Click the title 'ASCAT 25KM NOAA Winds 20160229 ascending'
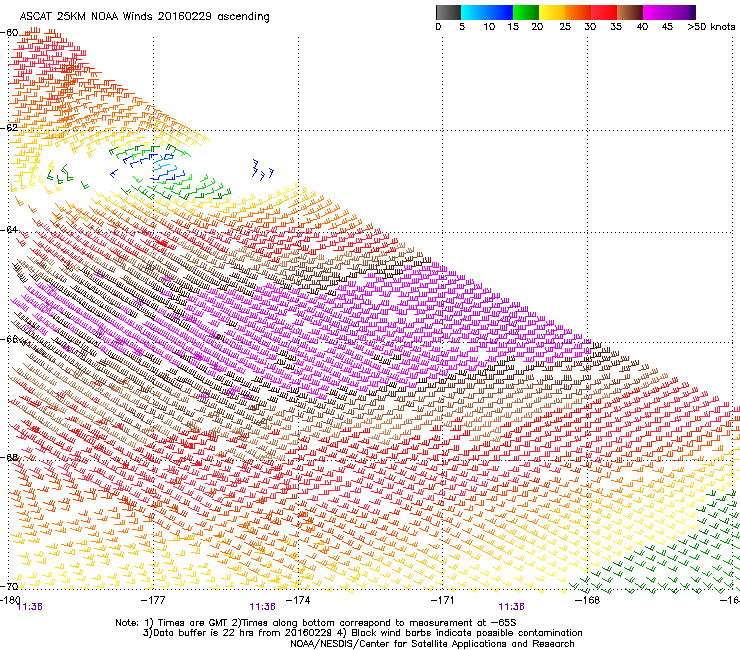The image size is (740, 650). [144, 17]
